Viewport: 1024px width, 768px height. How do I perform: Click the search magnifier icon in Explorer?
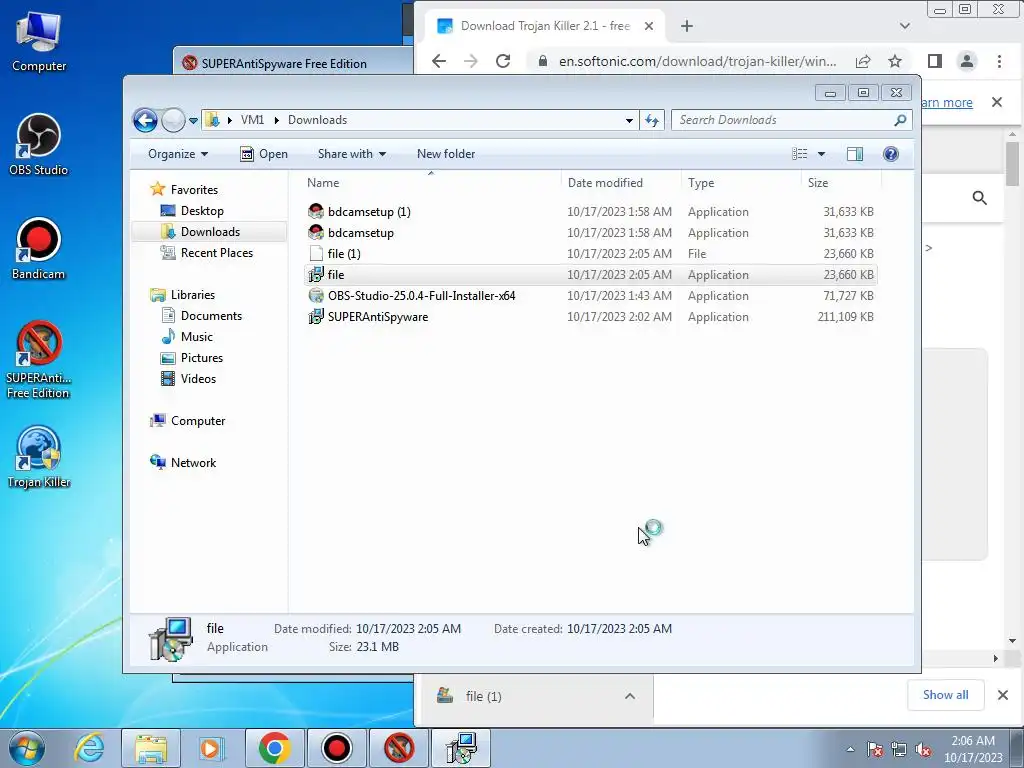point(901,120)
